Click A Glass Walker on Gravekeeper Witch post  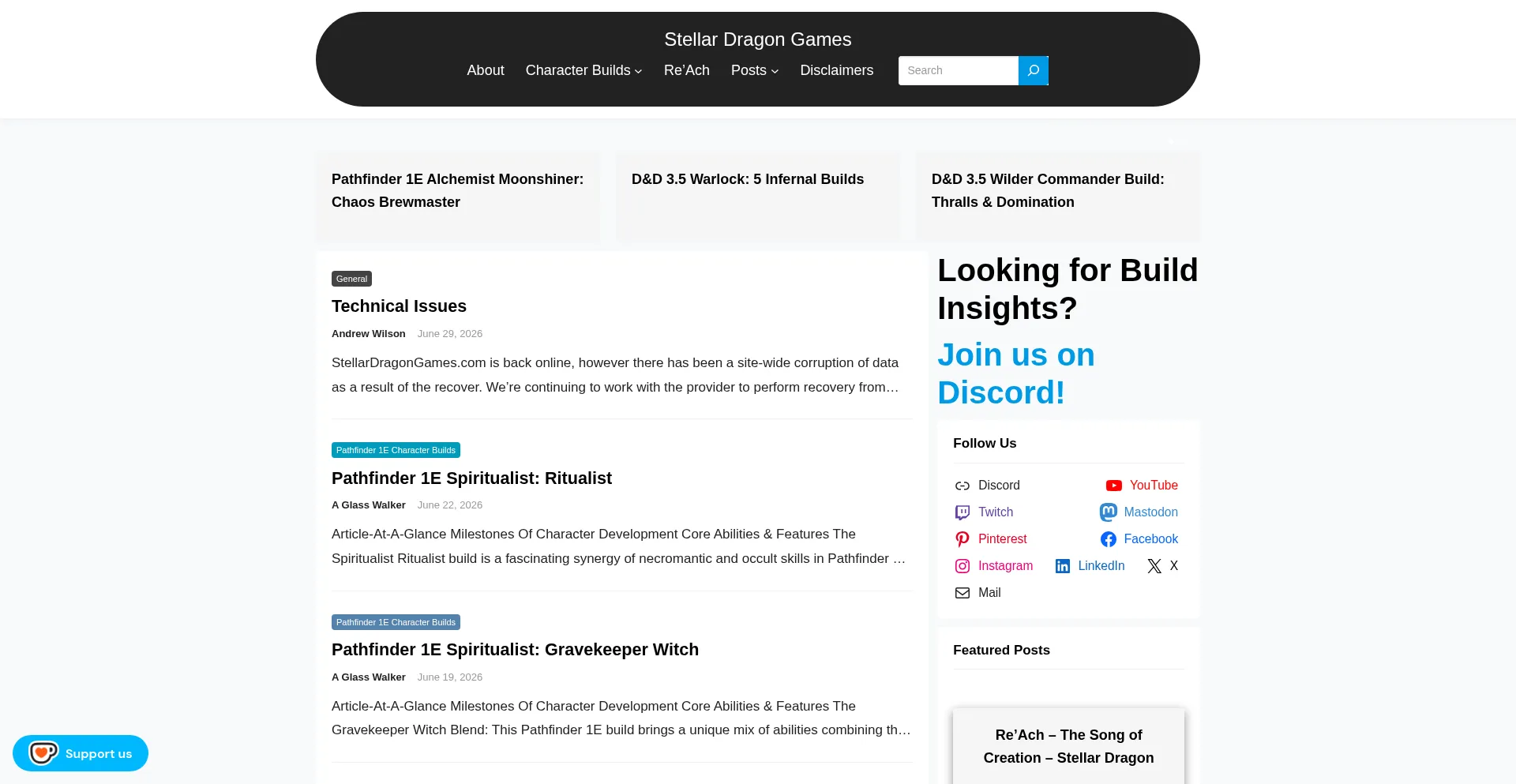[368, 677]
